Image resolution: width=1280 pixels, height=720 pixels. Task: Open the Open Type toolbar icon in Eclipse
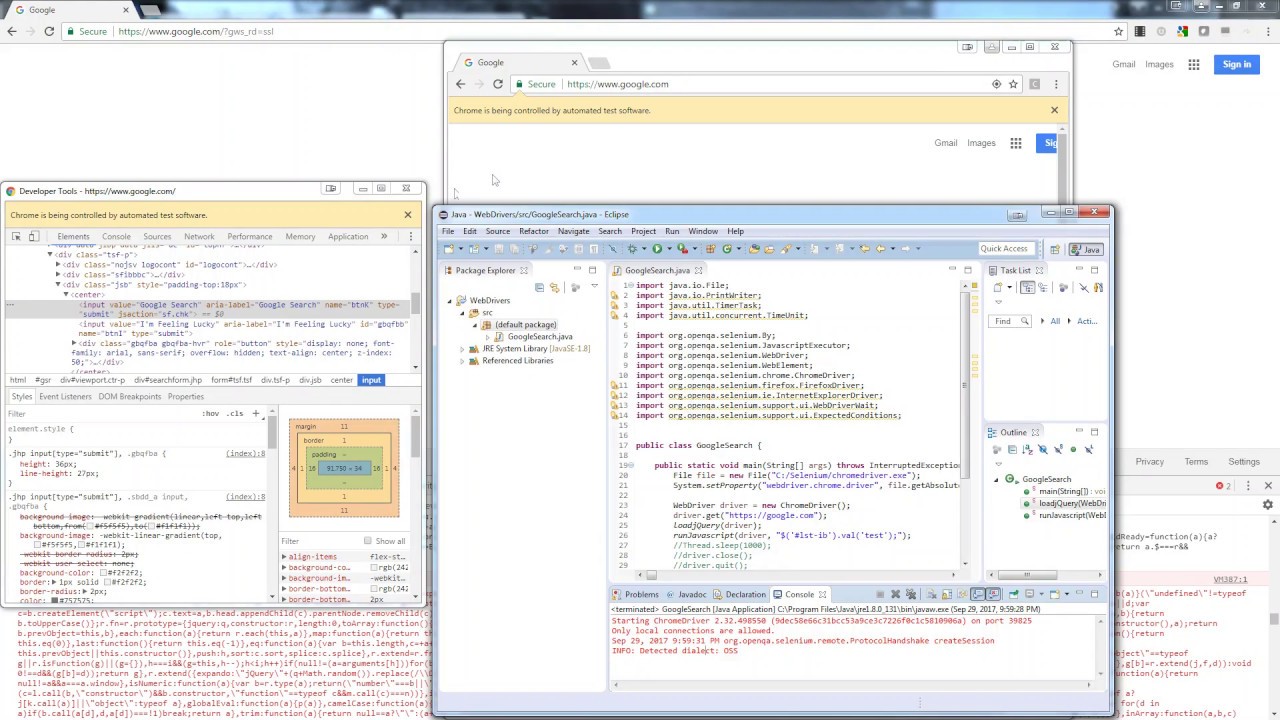click(x=754, y=249)
